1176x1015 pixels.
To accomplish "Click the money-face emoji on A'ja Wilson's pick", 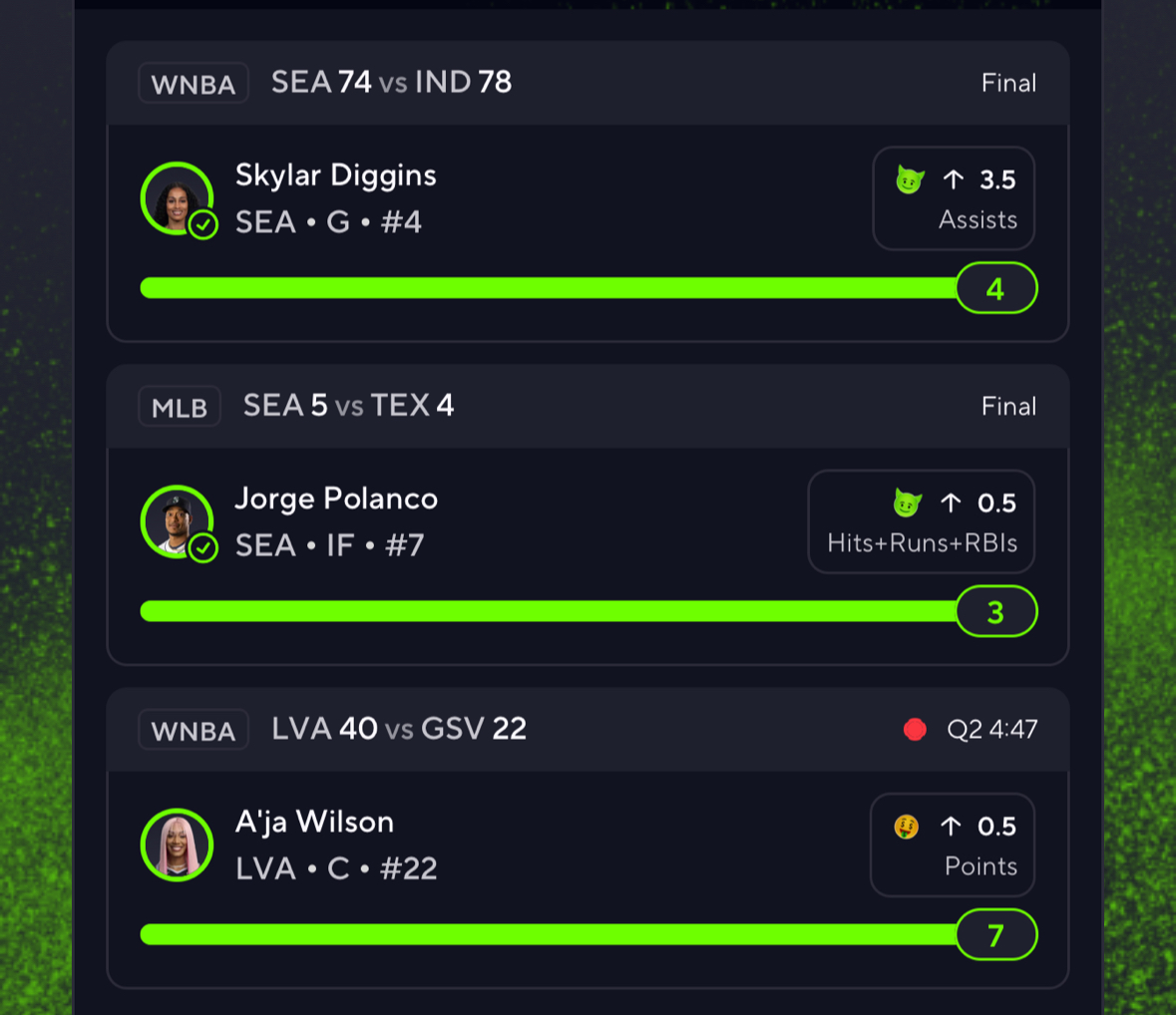I will tap(907, 827).
